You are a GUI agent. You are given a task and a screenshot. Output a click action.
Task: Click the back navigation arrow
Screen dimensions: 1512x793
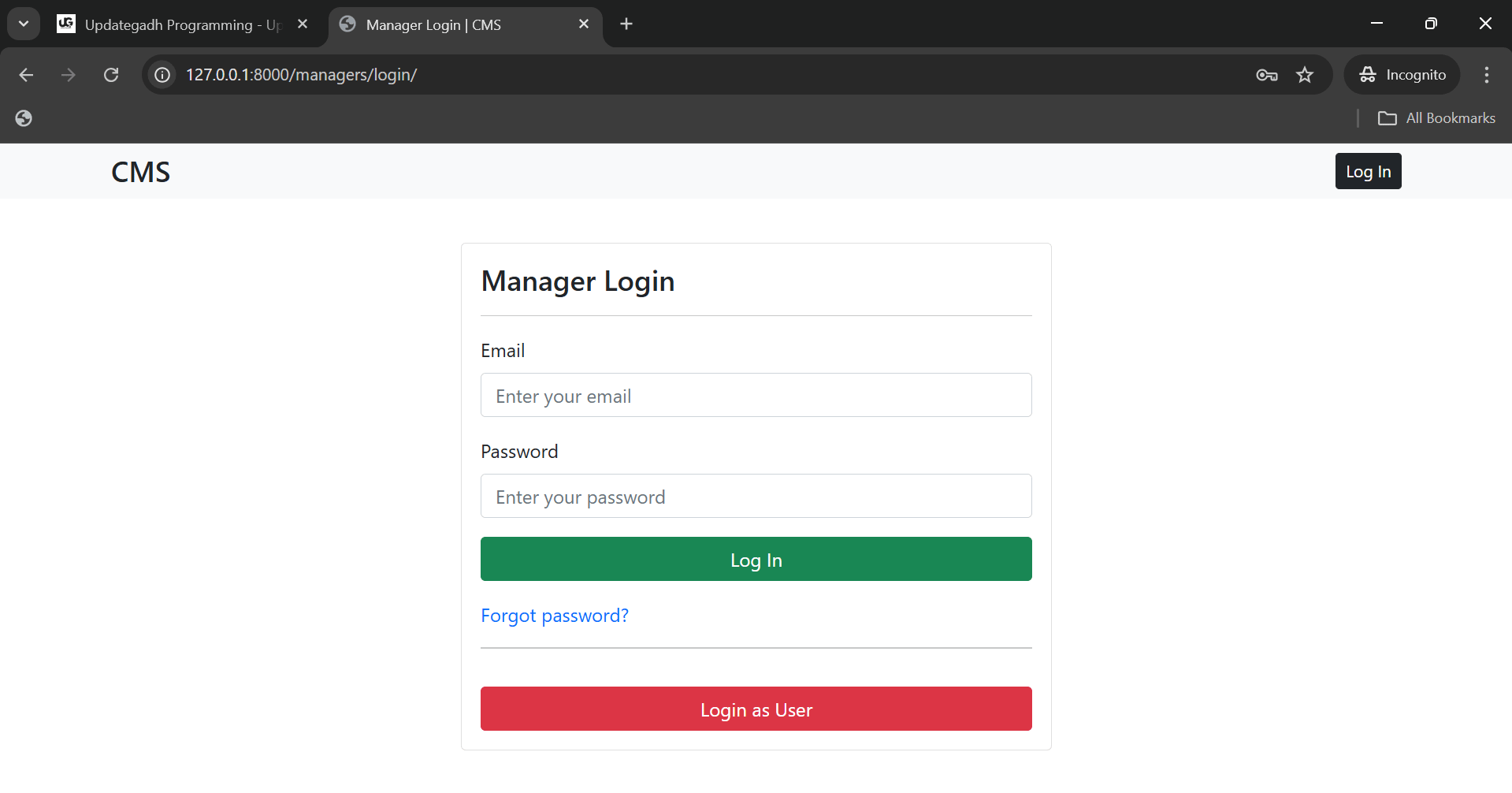coord(26,74)
